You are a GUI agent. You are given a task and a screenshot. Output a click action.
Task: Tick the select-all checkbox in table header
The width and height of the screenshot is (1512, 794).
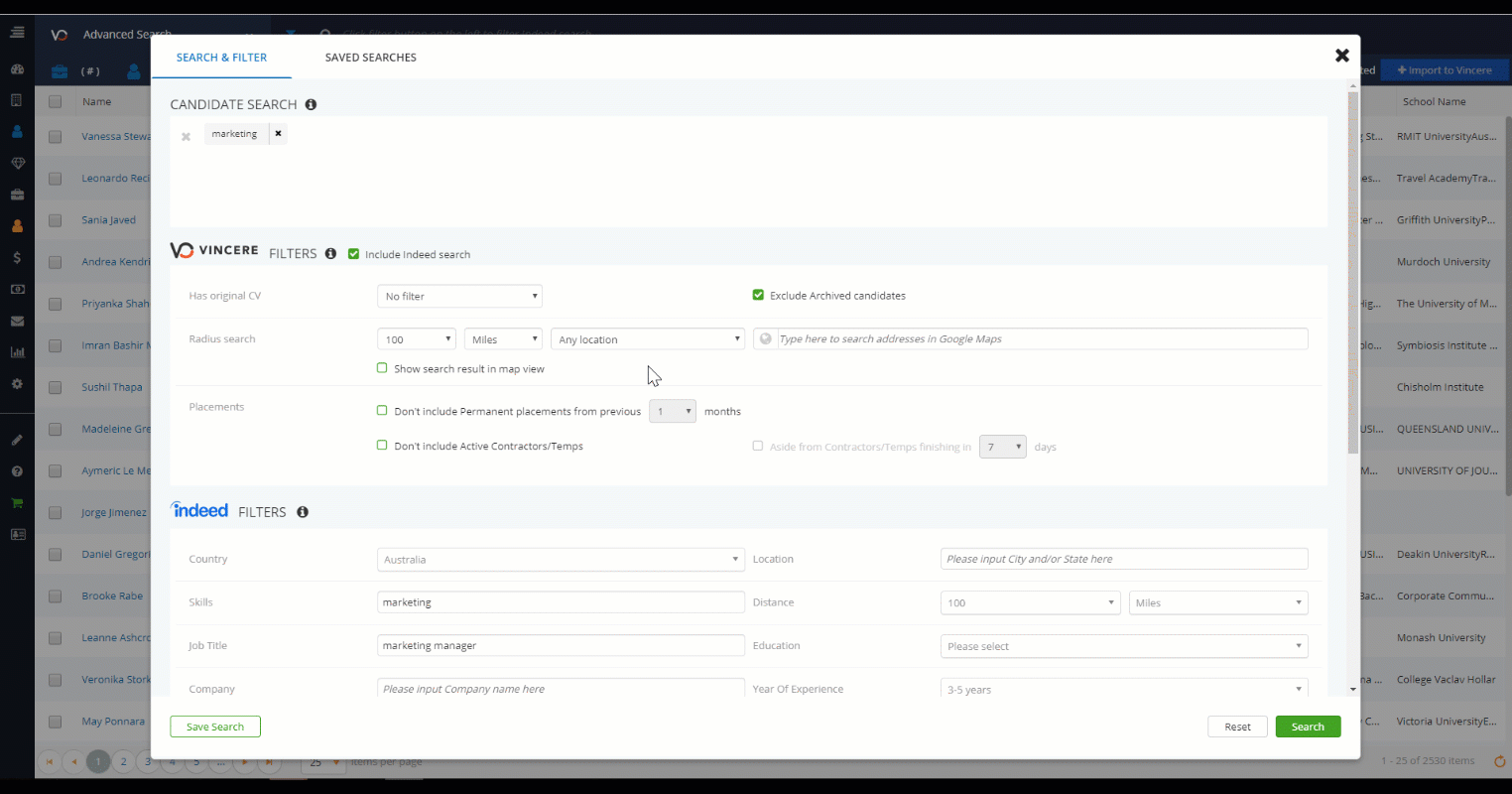pyautogui.click(x=56, y=101)
